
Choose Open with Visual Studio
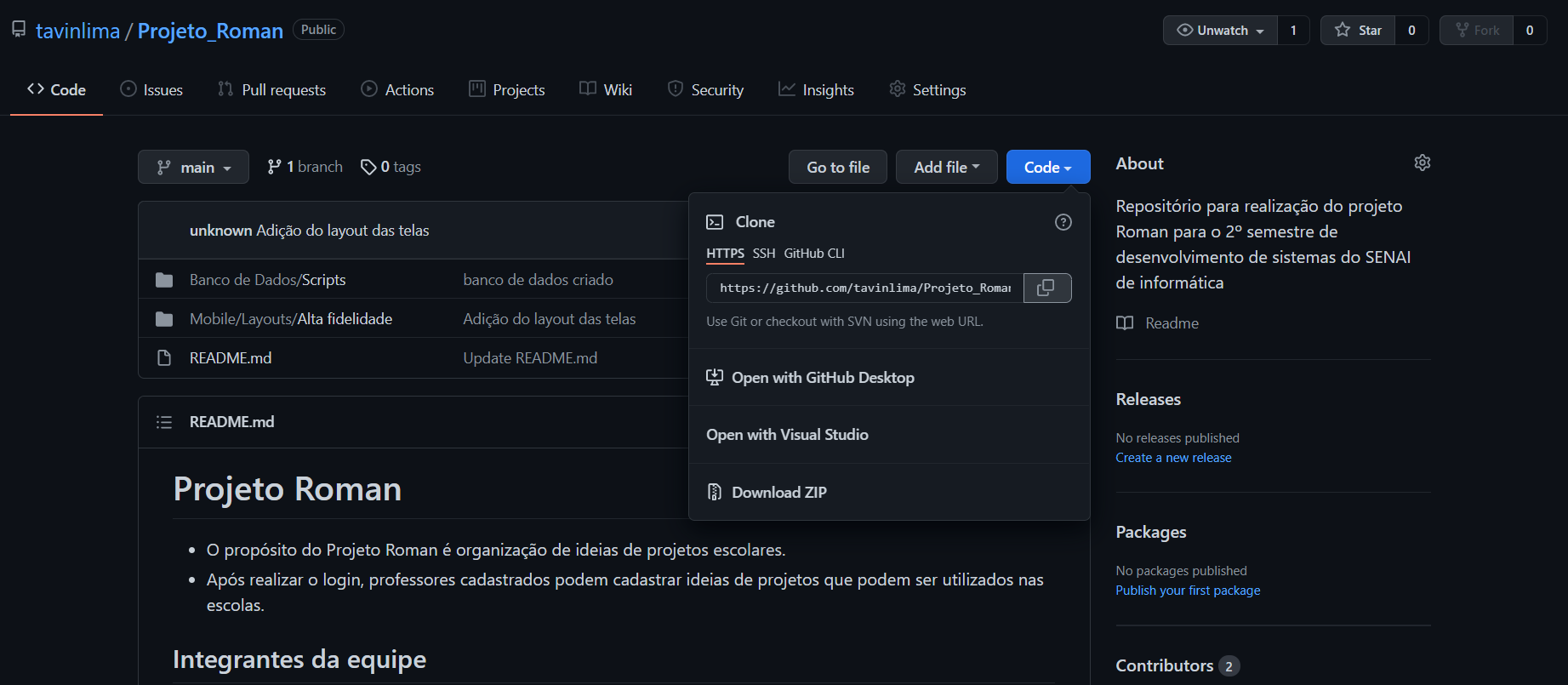tap(889, 435)
